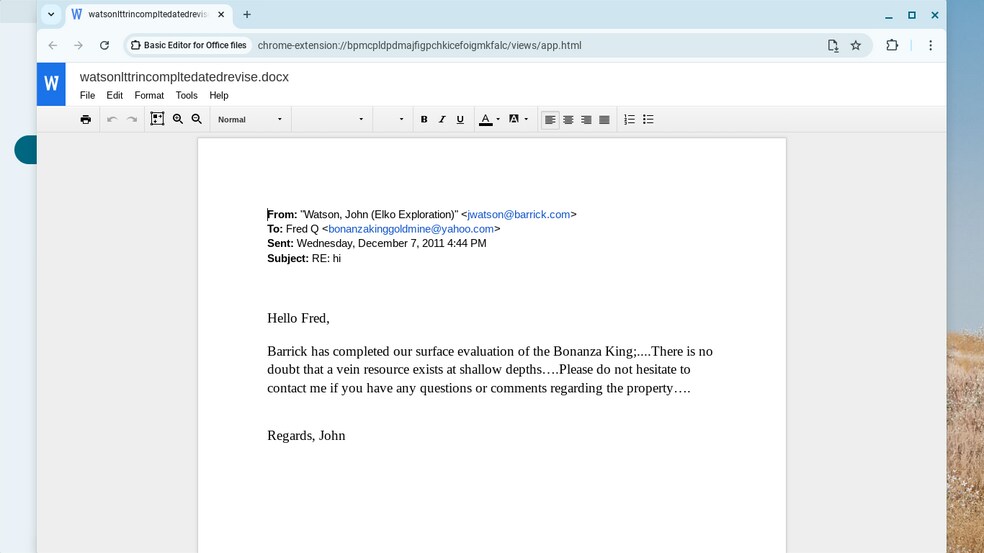Open a new browser tab
Screen dimensions: 984x553
coord(247,14)
